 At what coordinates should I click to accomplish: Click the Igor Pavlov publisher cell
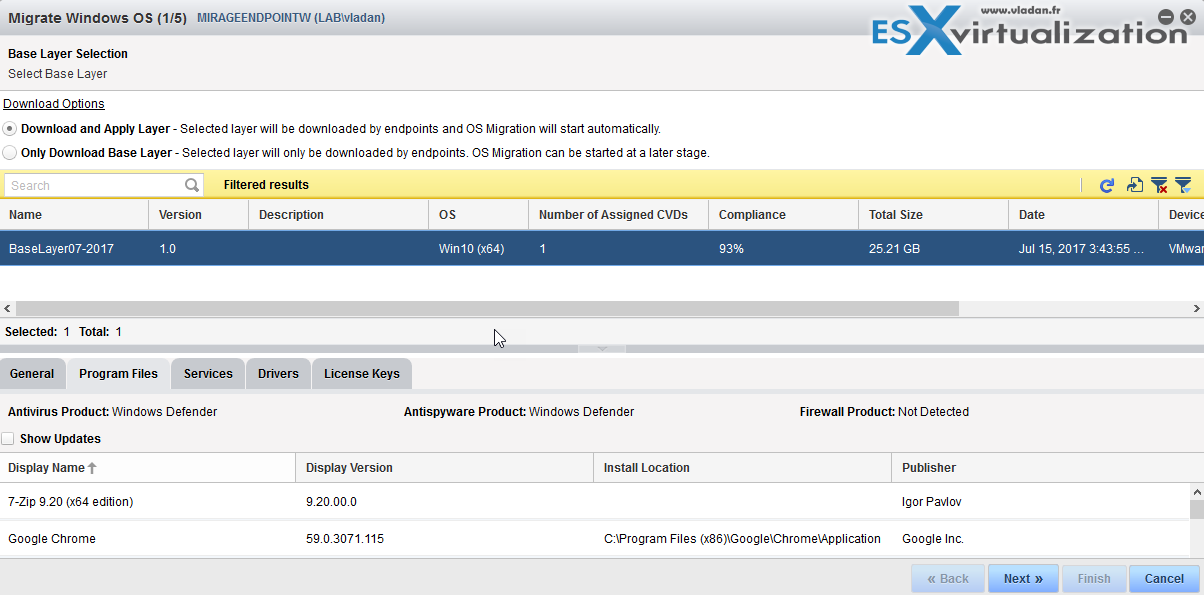click(933, 502)
